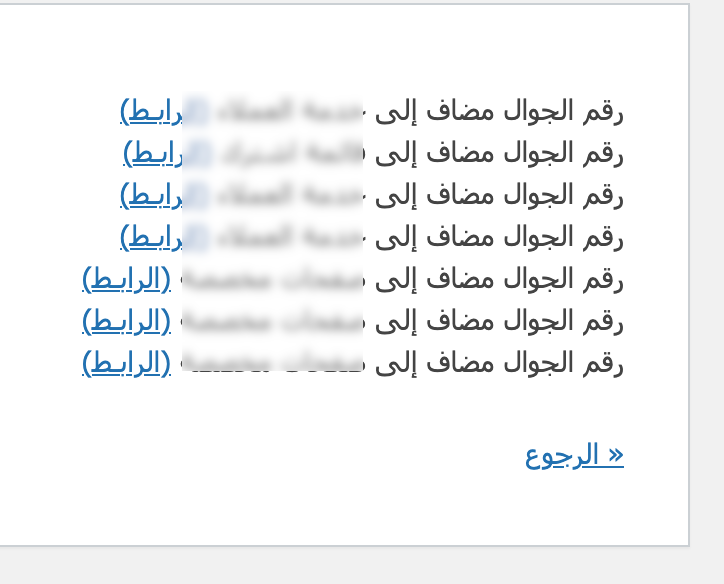Screen dimensions: 724x584
Task: Click first row's رقم الجوال مضاف إلى text
Action: pos(500,111)
